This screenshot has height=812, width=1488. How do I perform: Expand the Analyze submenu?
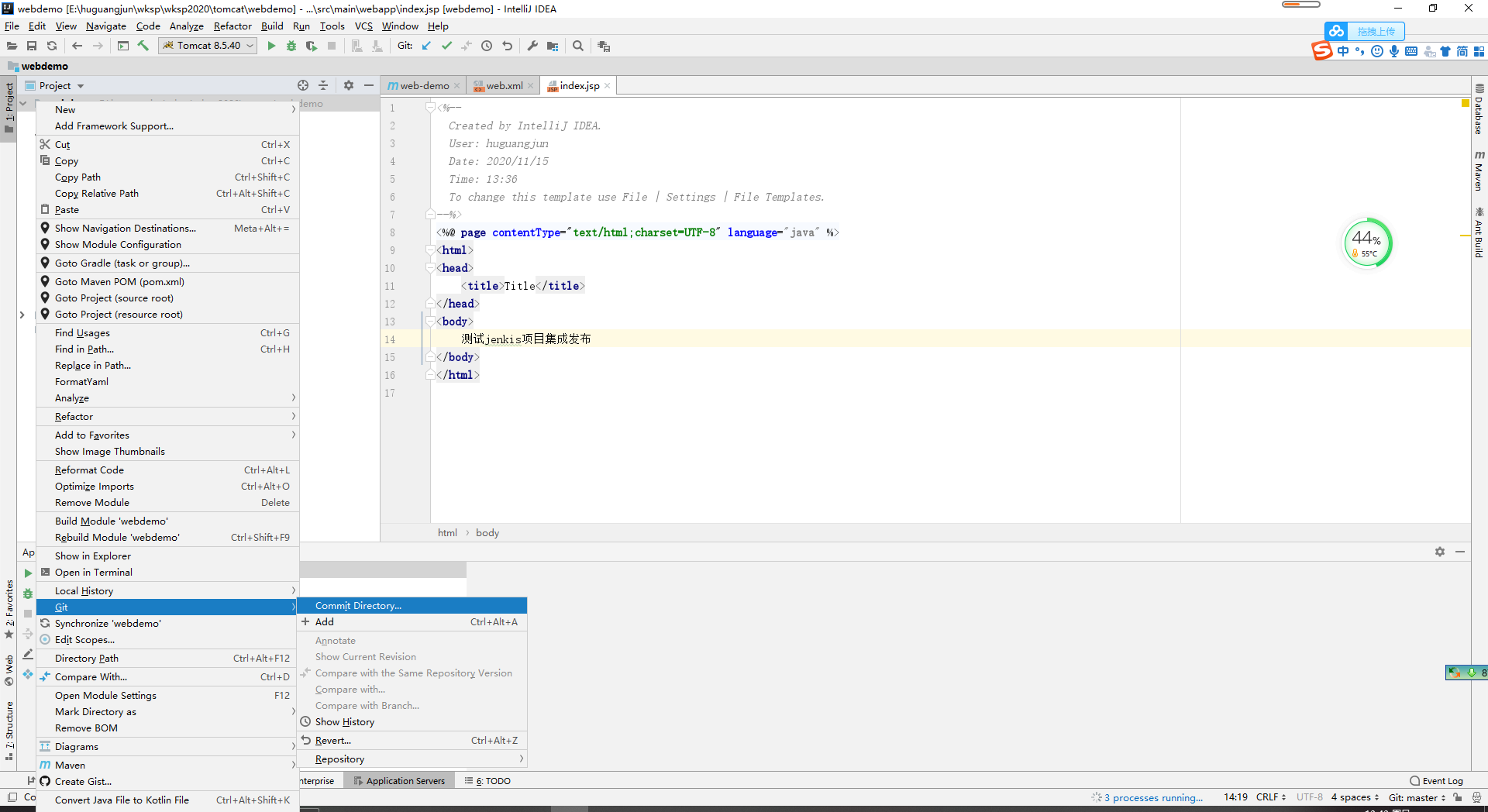(x=167, y=397)
